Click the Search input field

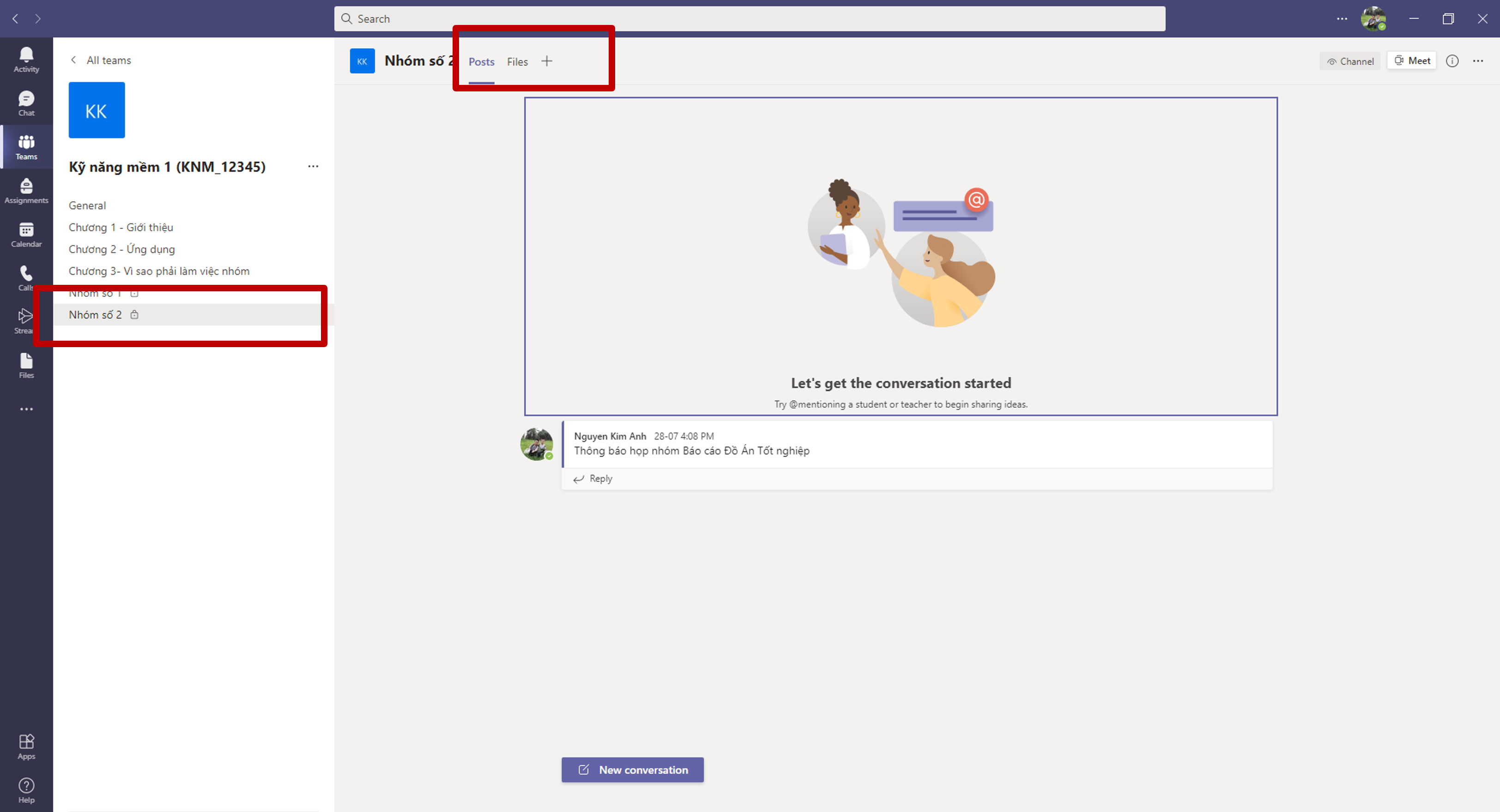pyautogui.click(x=750, y=18)
